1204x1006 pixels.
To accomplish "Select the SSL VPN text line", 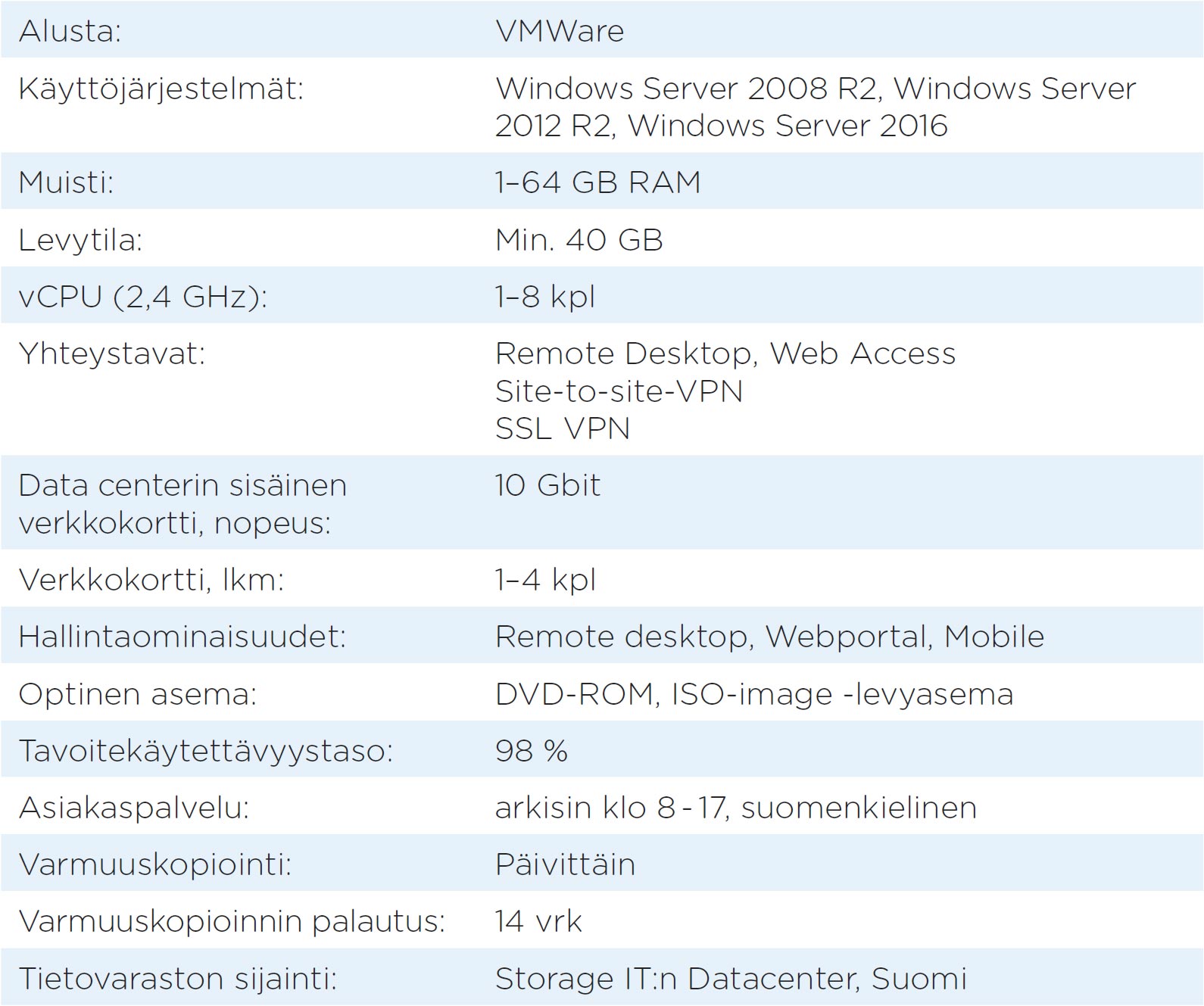I will (x=562, y=428).
